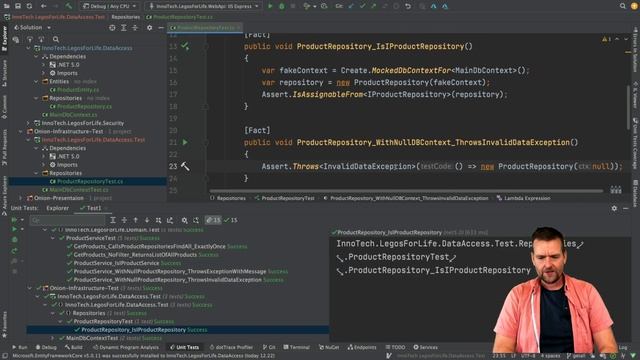Click the Save All icon in top toolbar
Viewport: 640px width, 360px height.
point(18,6)
